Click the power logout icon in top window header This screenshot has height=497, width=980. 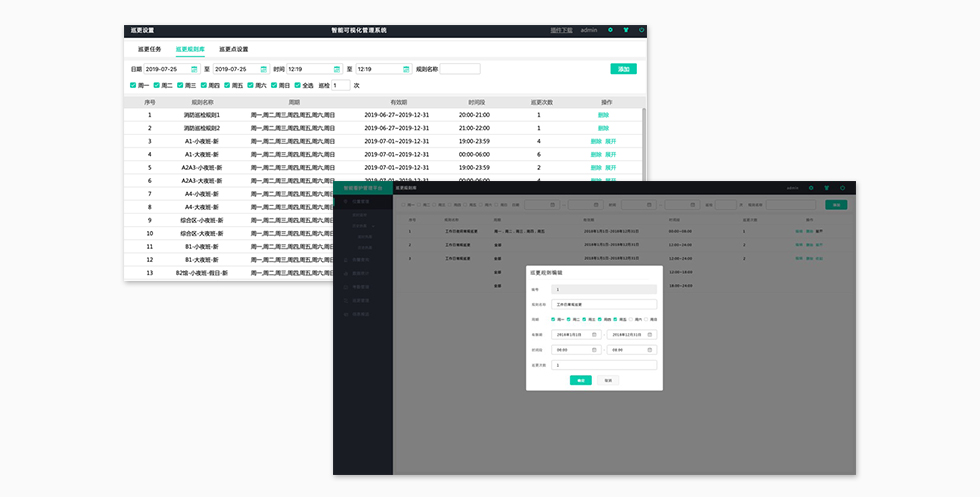641,30
